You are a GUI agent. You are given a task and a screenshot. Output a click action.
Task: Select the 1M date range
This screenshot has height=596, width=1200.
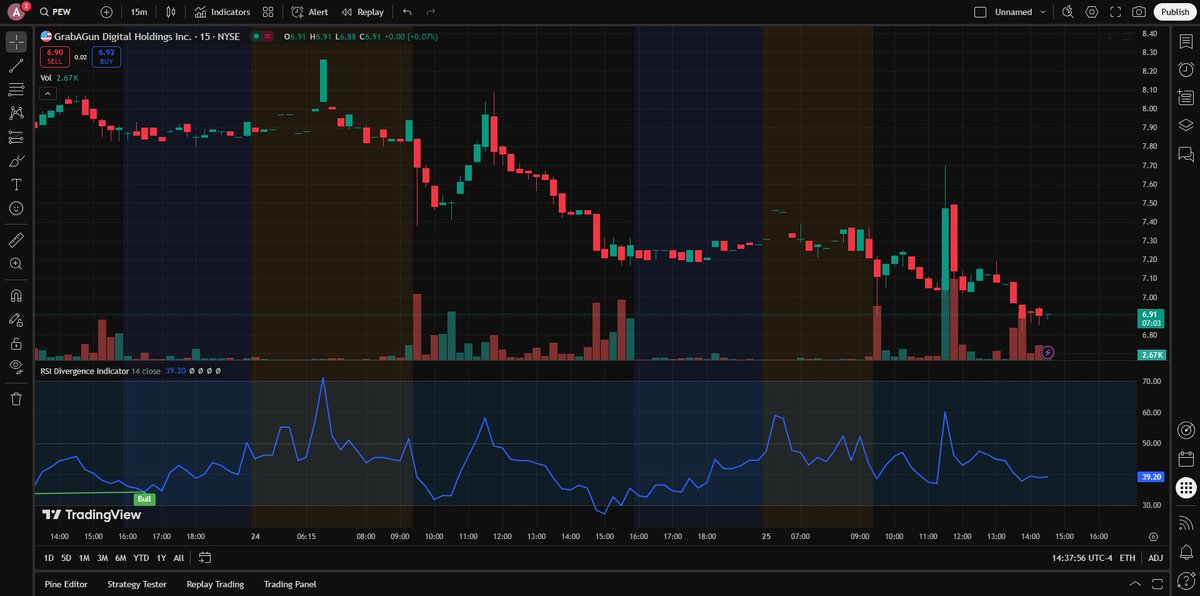click(84, 558)
